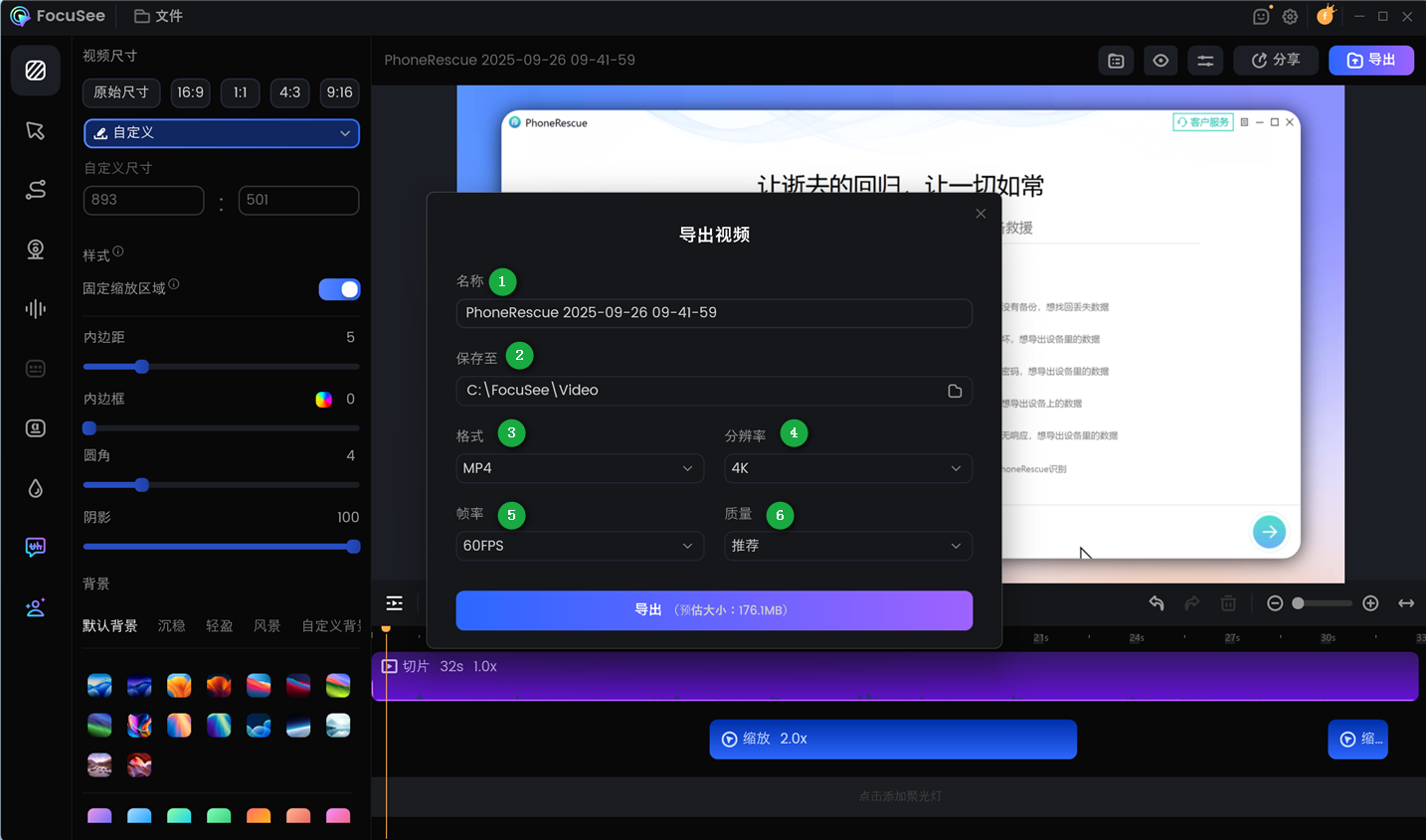Expand the quality dropdown showing 推荐

[848, 546]
